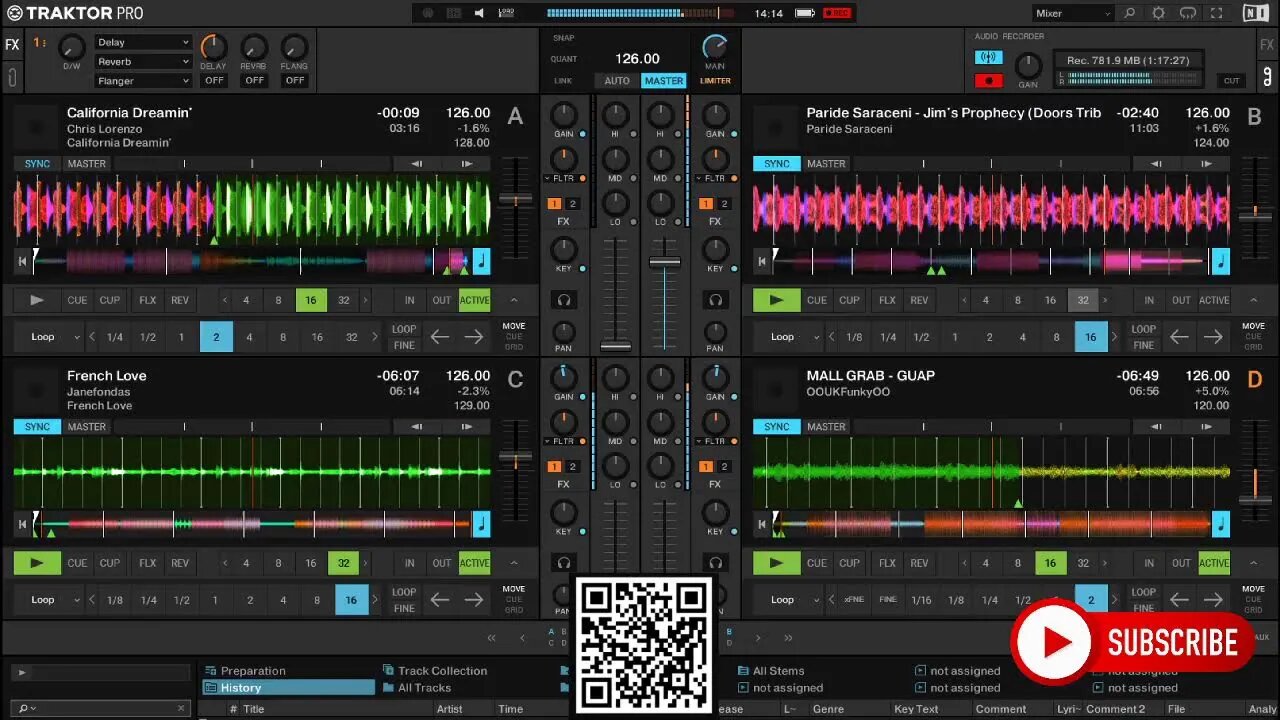The height and width of the screenshot is (720, 1280).
Task: Click the REC indicator in the header
Action: point(837,13)
